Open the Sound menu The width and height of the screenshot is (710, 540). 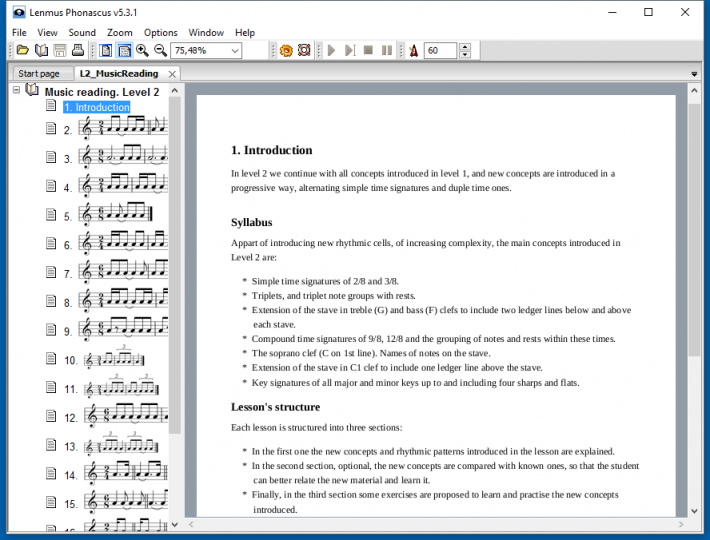click(x=82, y=33)
